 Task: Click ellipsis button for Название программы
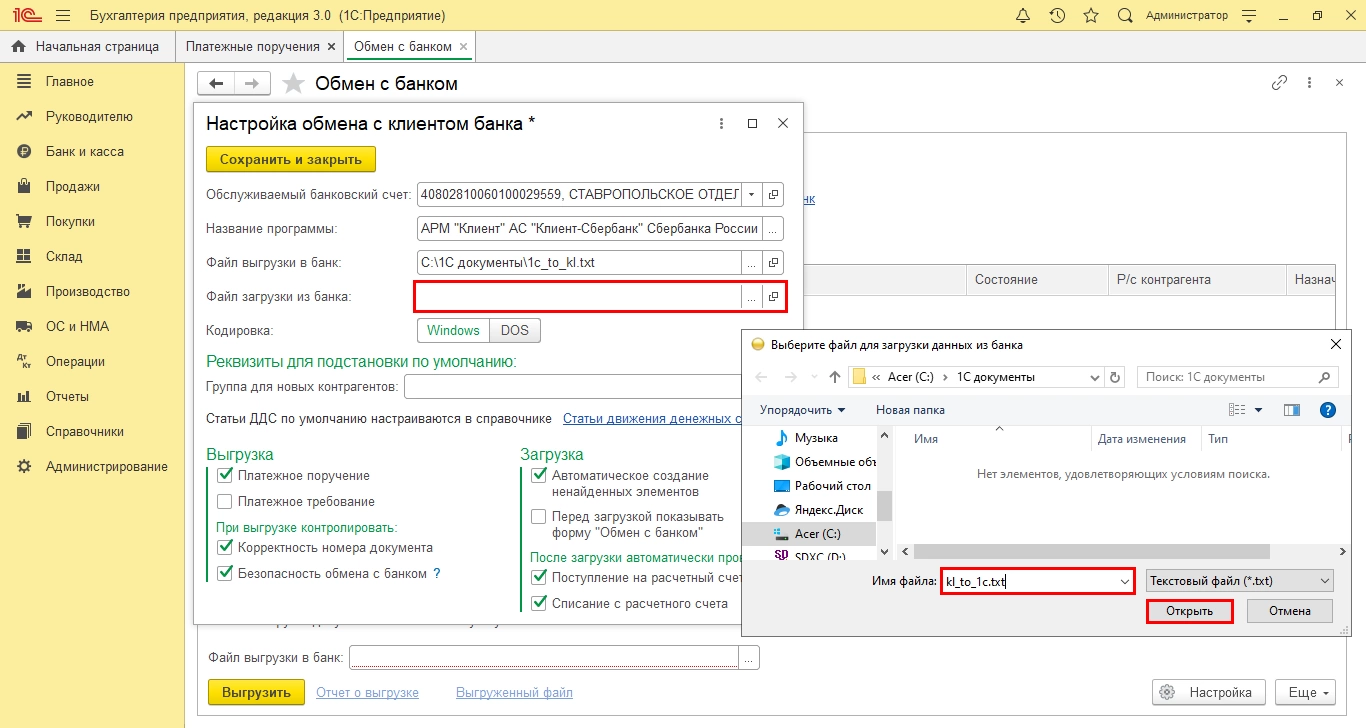click(773, 228)
